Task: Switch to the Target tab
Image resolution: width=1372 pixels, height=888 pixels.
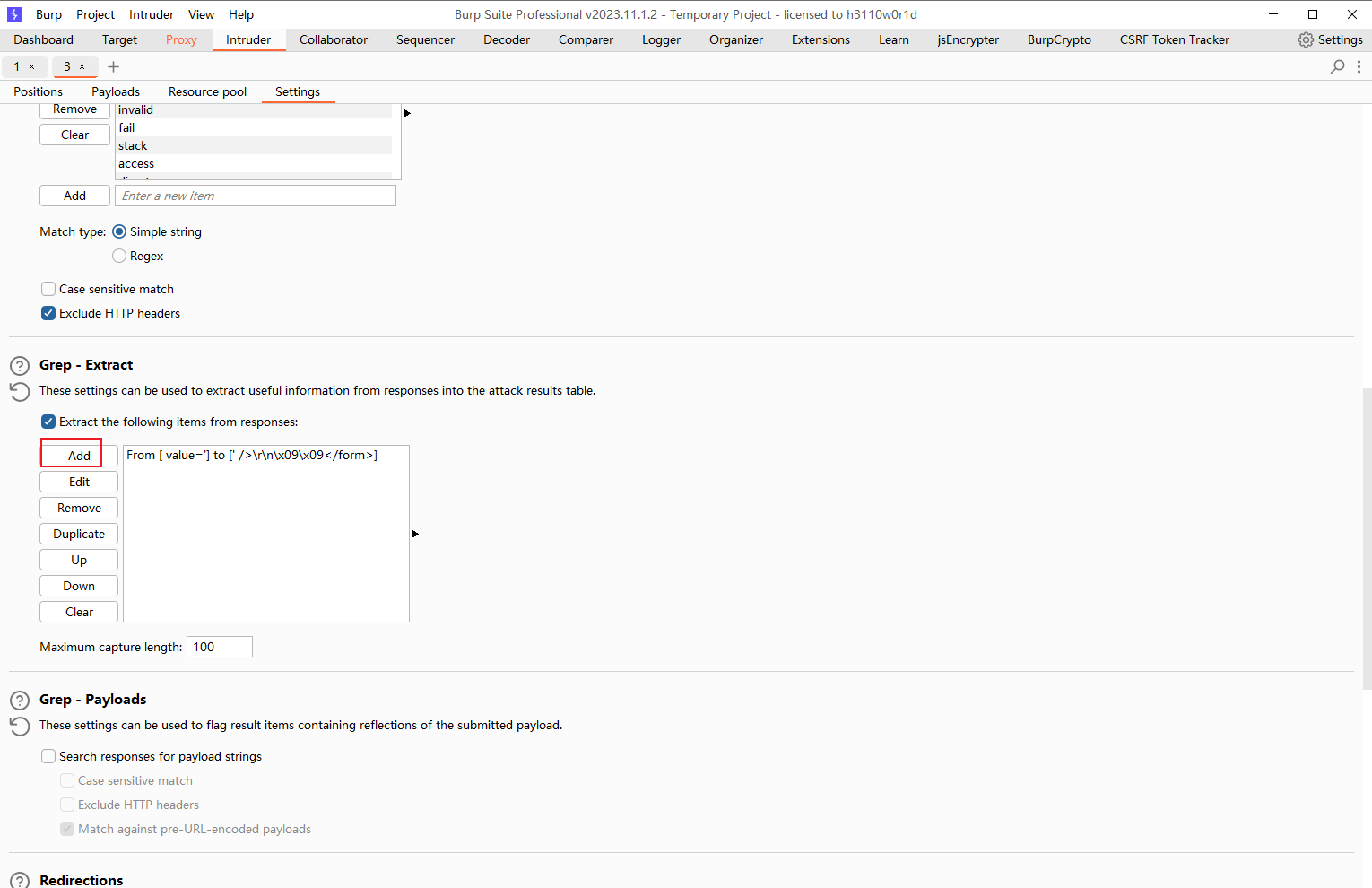Action: (x=119, y=39)
